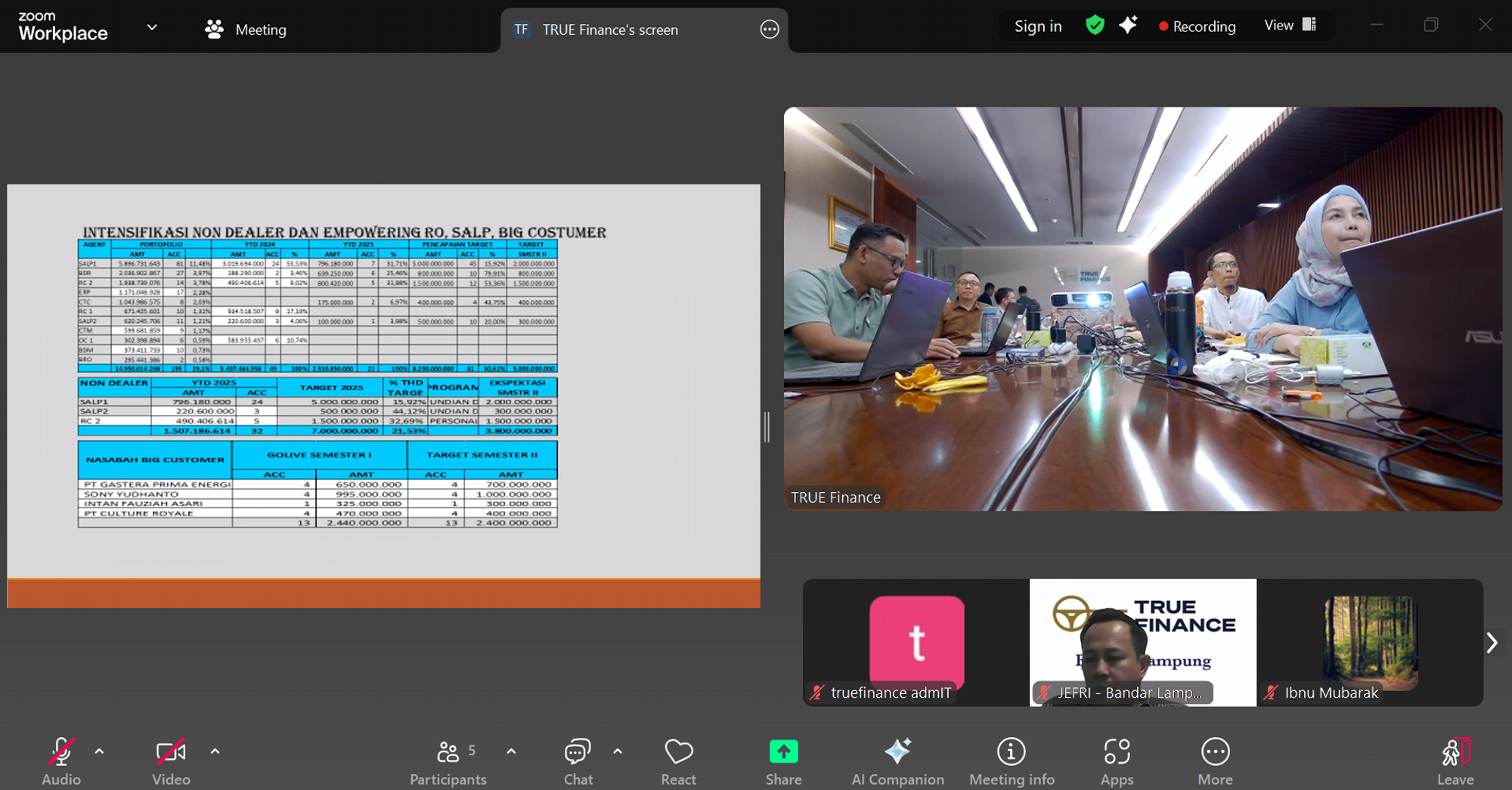Open the More options menu
The height and width of the screenshot is (790, 1512).
(x=1215, y=762)
